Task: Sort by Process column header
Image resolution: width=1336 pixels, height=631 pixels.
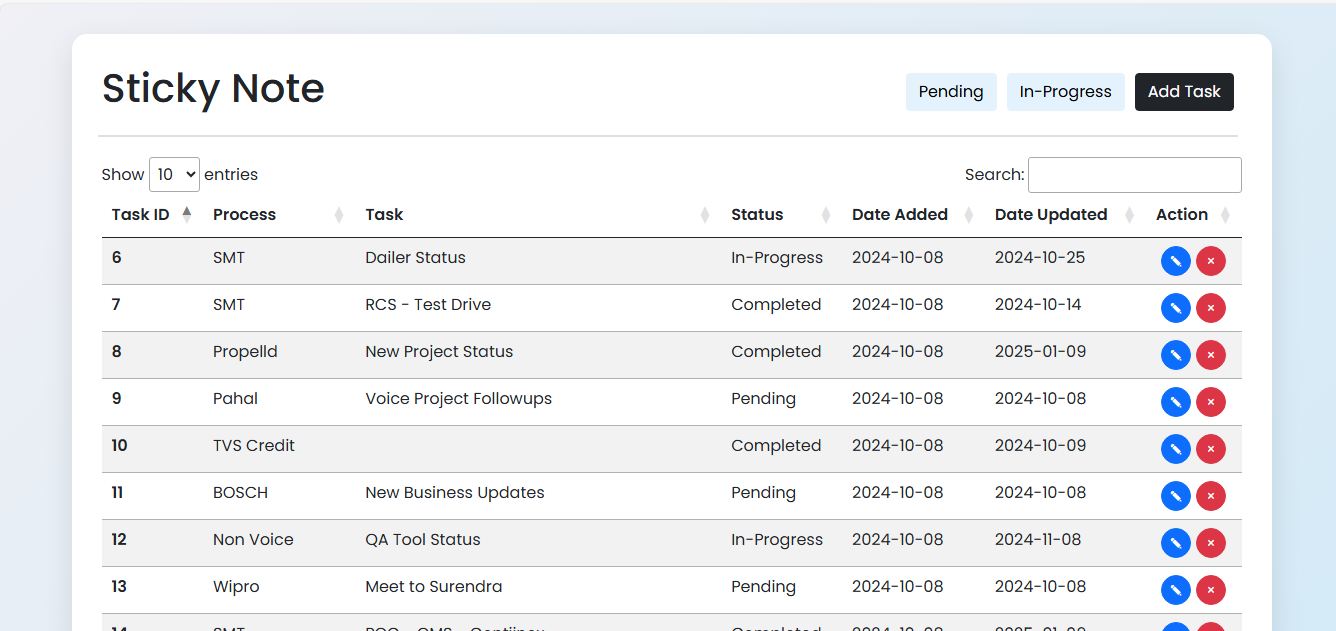Action: [244, 214]
